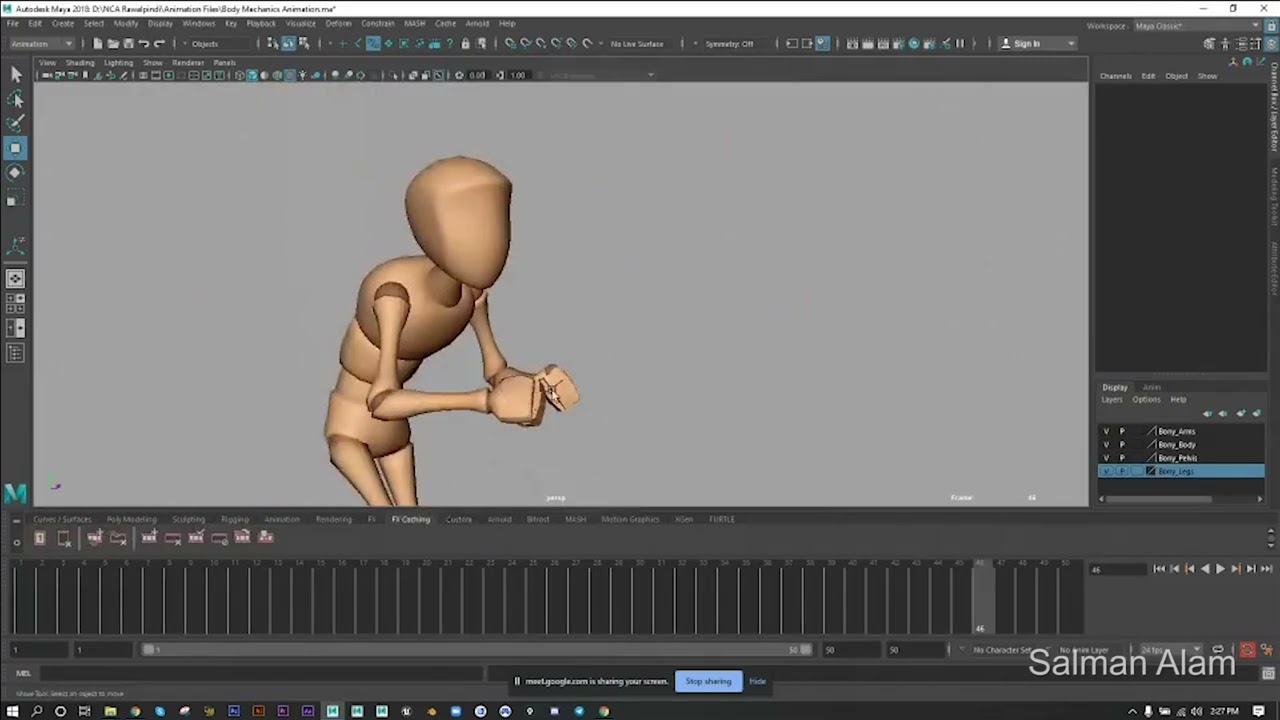This screenshot has width=1280, height=720.
Task: Click Hide link on sharing bar
Action: point(757,681)
